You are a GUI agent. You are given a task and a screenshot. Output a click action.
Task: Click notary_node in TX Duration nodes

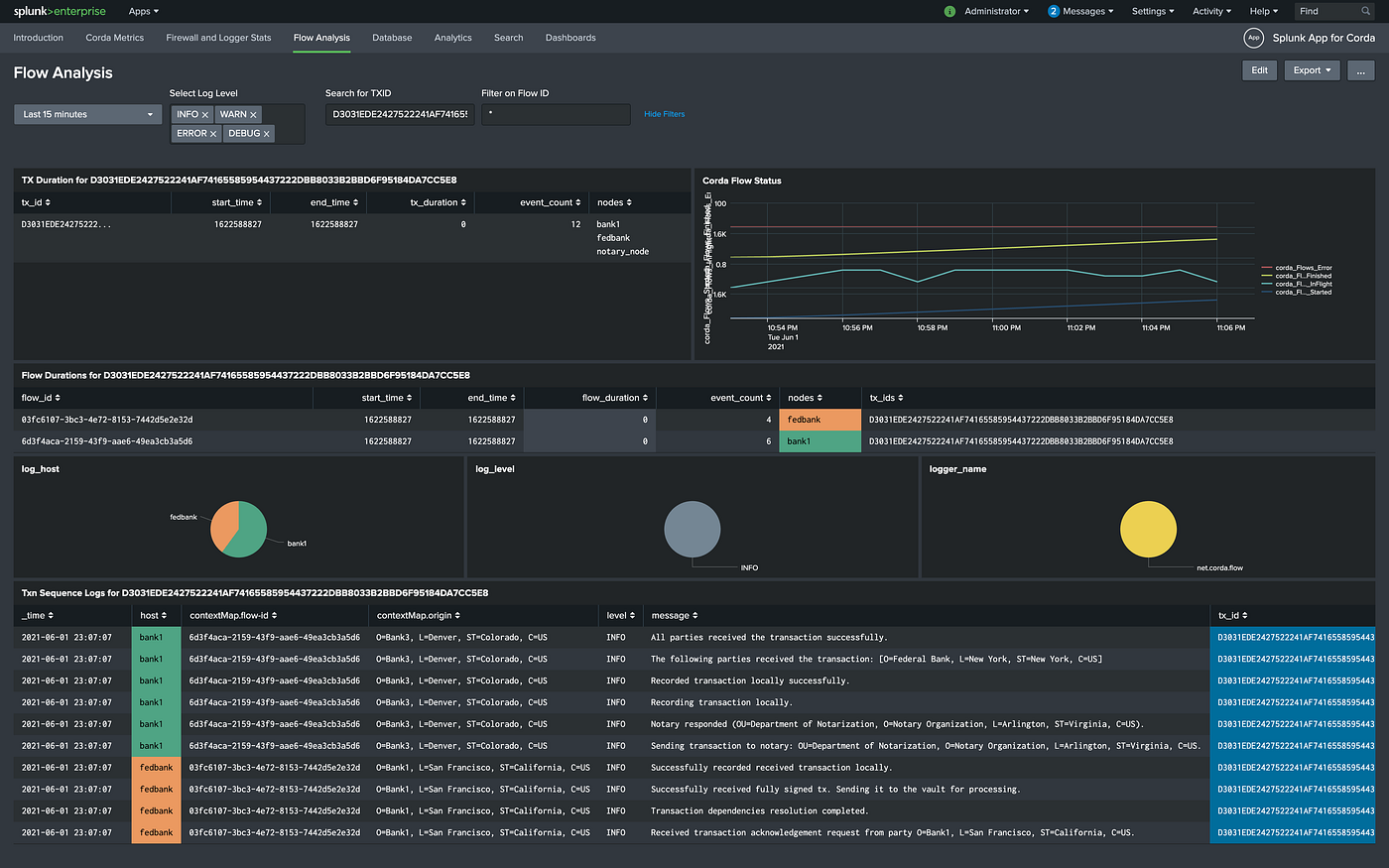[x=623, y=252]
